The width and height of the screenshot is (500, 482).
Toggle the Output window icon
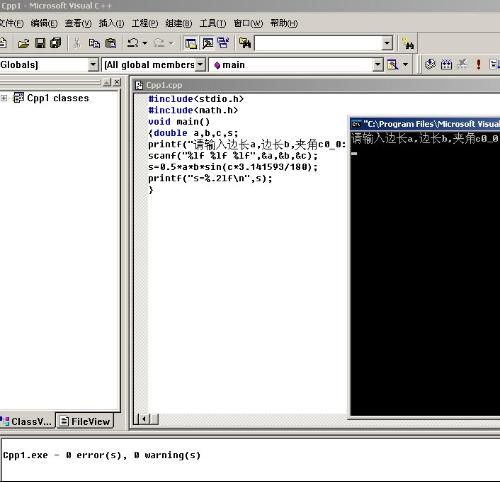pyautogui.click(x=208, y=43)
